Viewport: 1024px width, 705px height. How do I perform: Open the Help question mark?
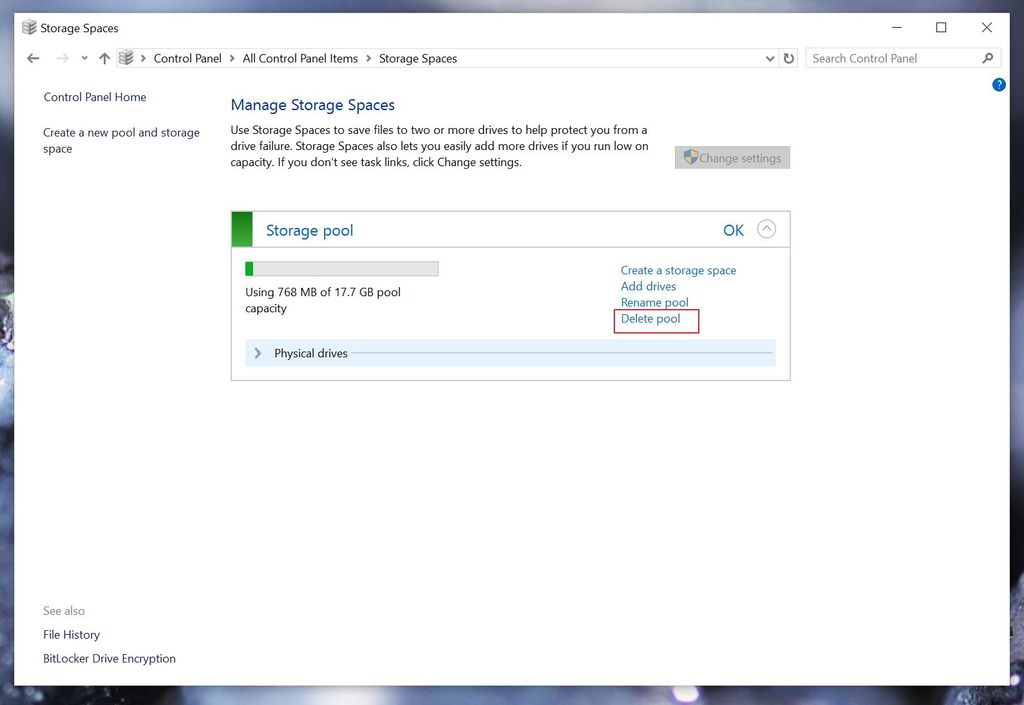point(999,85)
